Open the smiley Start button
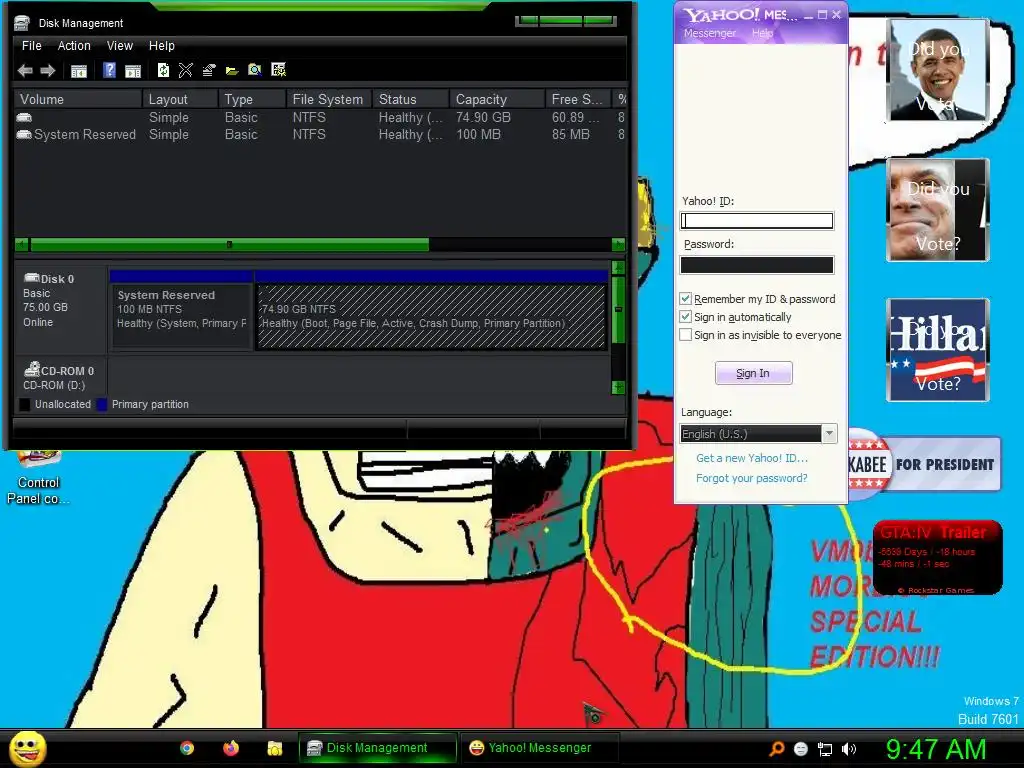This screenshot has width=1024, height=768. click(28, 748)
